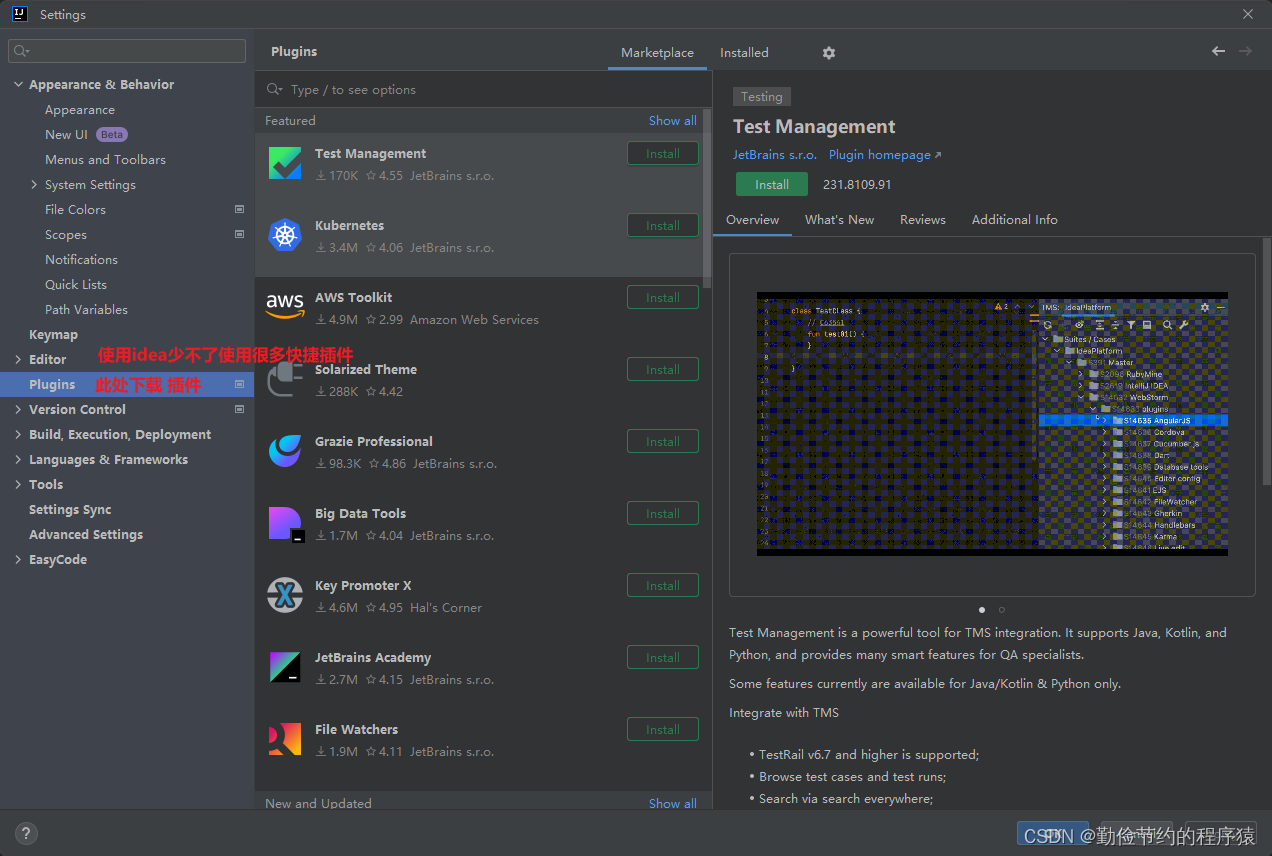Click the plugin search field
The image size is (1272, 856).
[483, 90]
